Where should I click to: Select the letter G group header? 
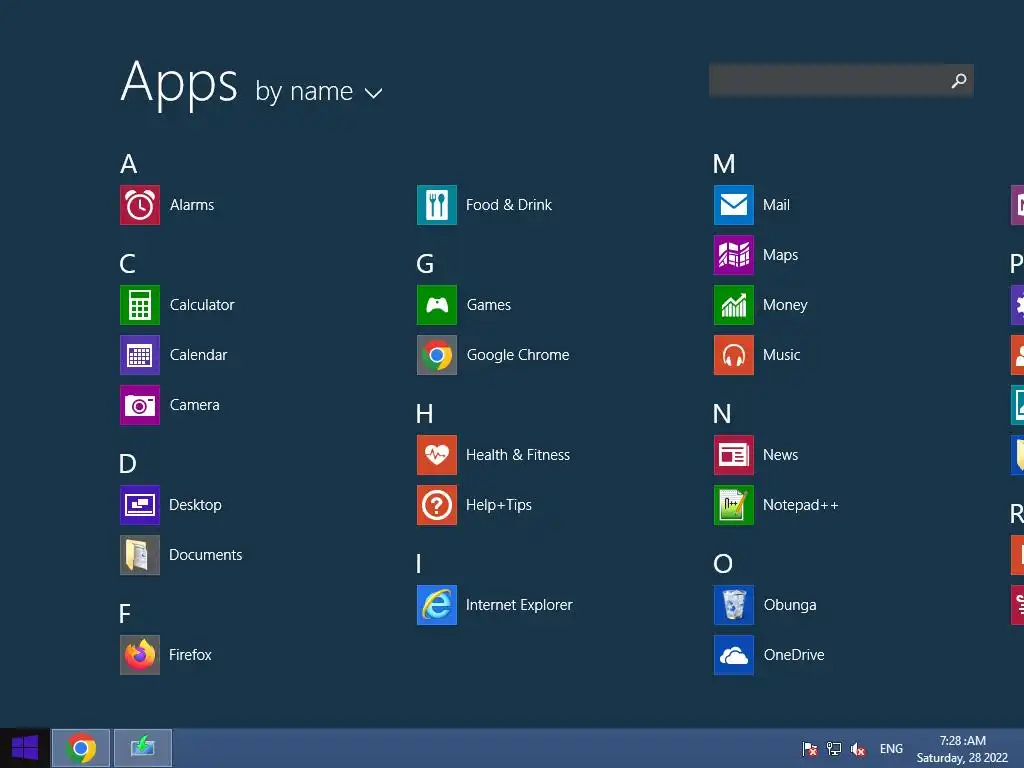(x=425, y=264)
